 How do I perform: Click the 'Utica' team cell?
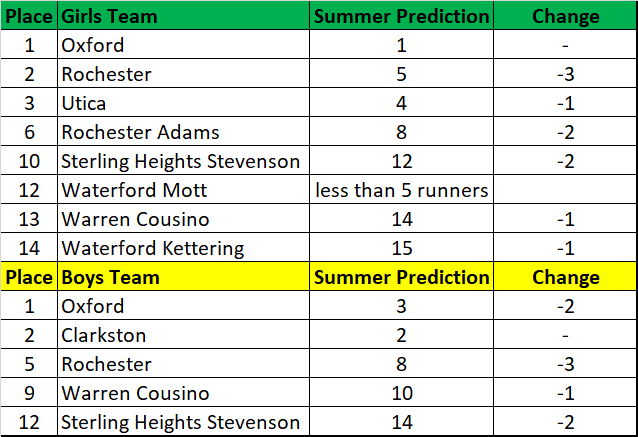tap(84, 103)
